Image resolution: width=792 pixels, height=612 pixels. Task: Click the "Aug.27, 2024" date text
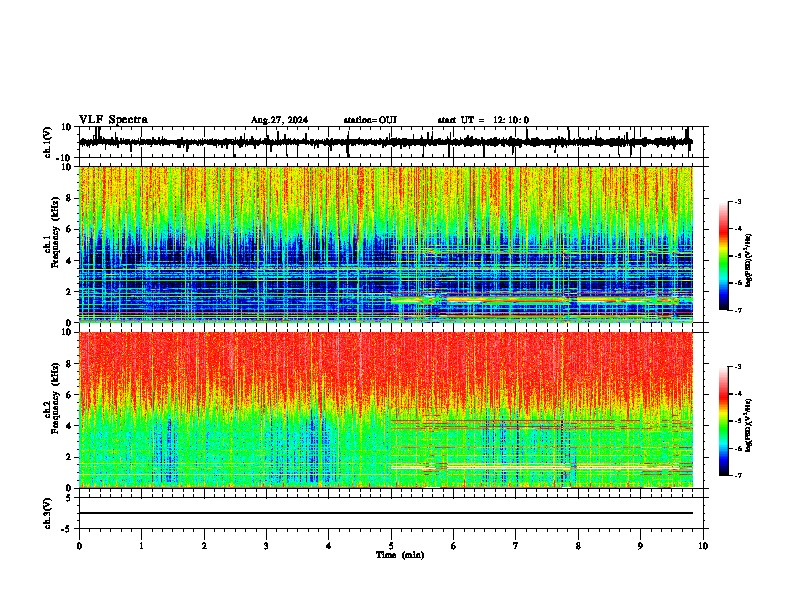(x=279, y=120)
